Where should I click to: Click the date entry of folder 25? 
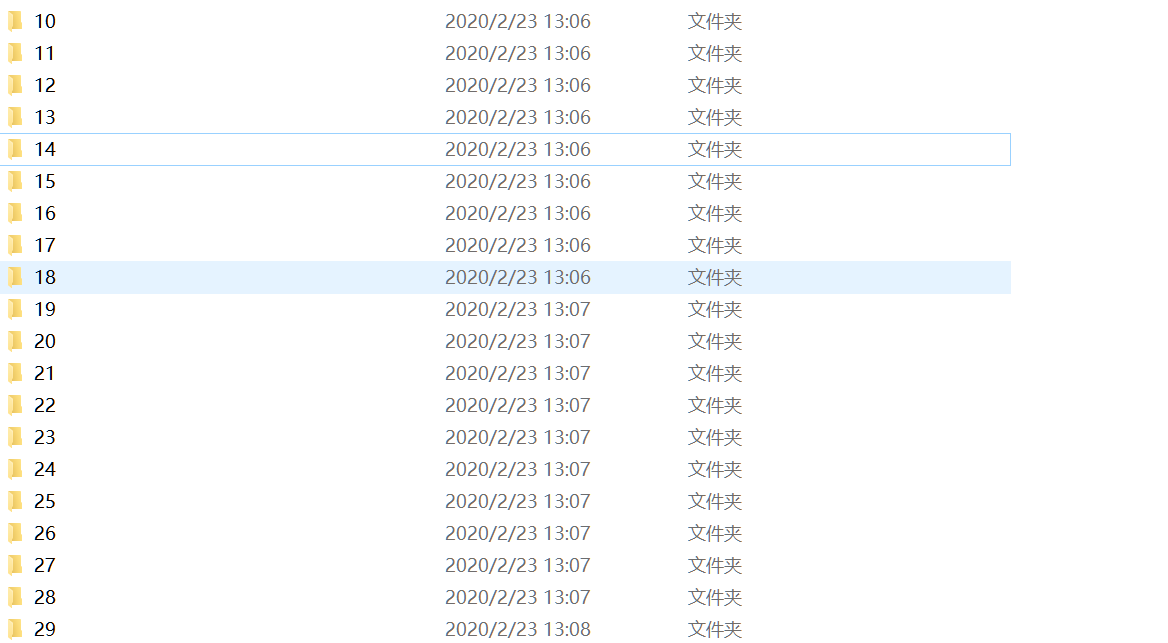(x=518, y=501)
